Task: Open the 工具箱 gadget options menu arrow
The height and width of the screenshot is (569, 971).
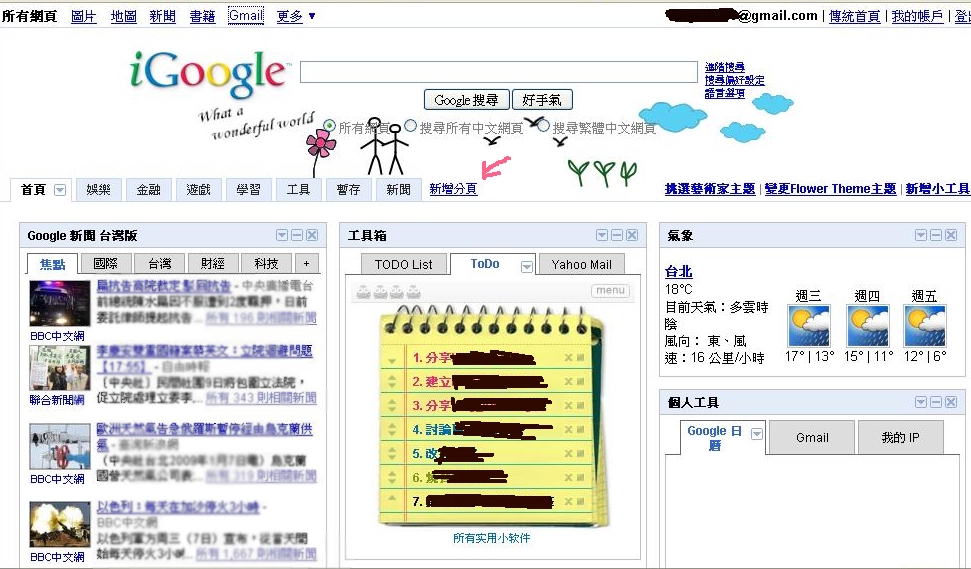Action: click(x=602, y=235)
